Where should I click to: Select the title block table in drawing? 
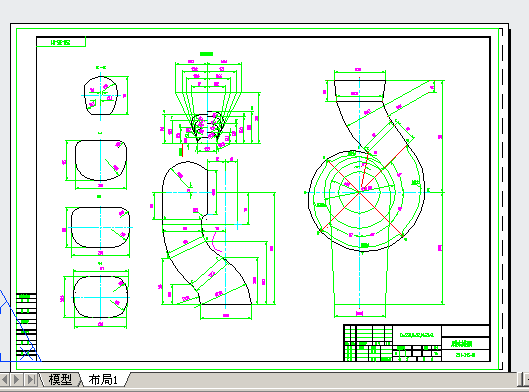point(417,343)
